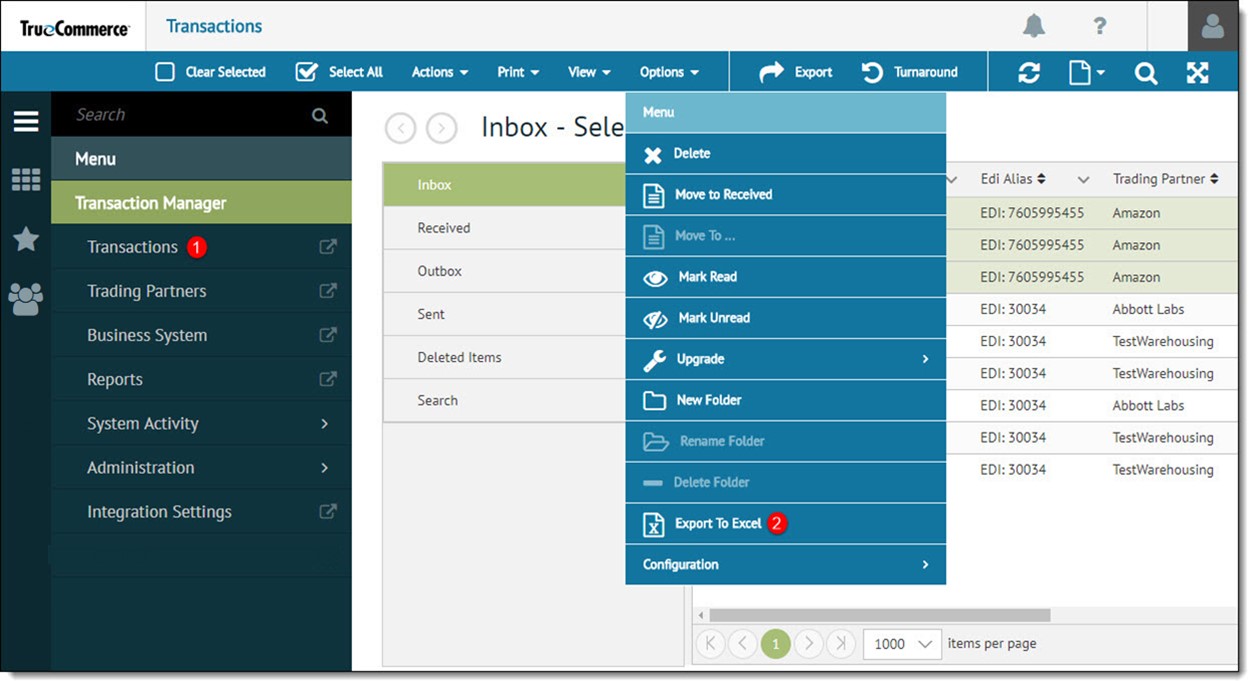The image size is (1248, 681).
Task: Open help via question mark icon
Action: pyautogui.click(x=1099, y=26)
